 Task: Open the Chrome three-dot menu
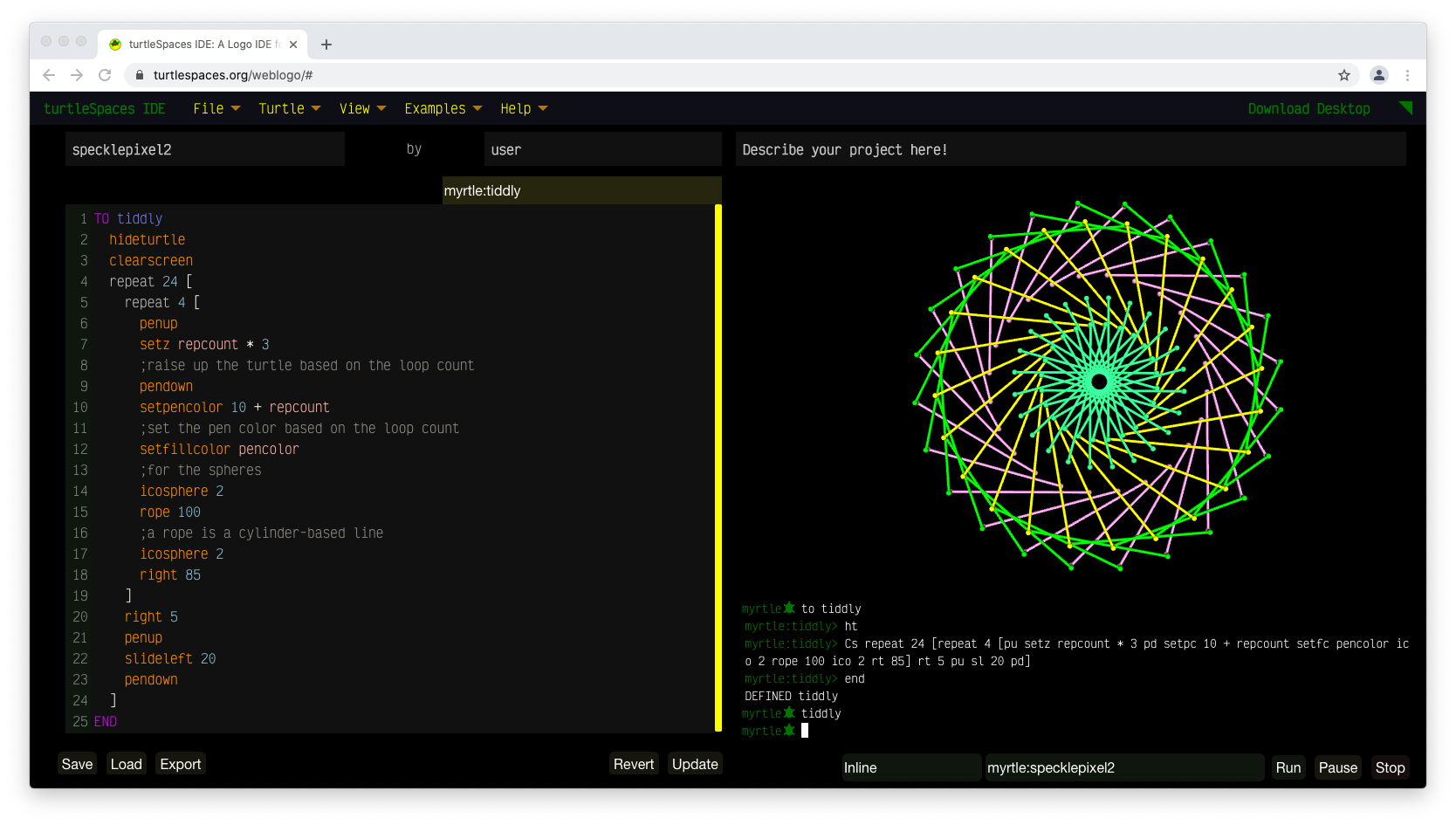(x=1407, y=75)
